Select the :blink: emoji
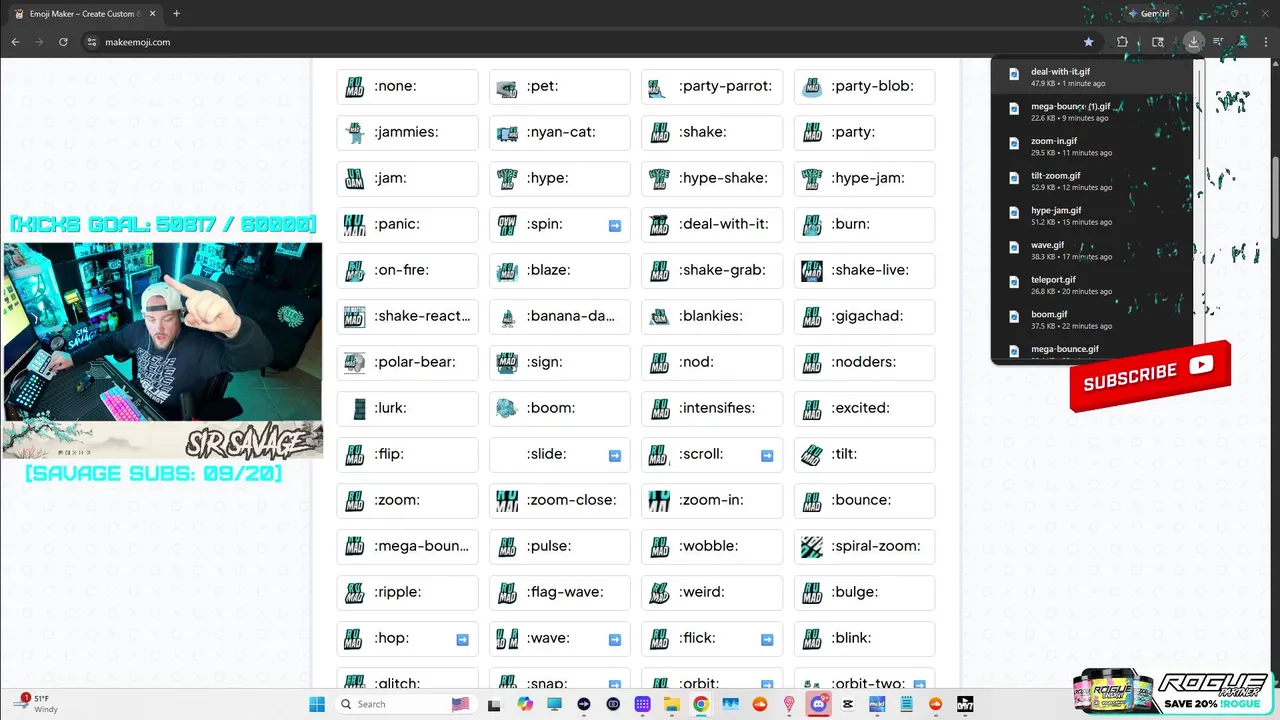This screenshot has height=720, width=1280. tap(864, 638)
